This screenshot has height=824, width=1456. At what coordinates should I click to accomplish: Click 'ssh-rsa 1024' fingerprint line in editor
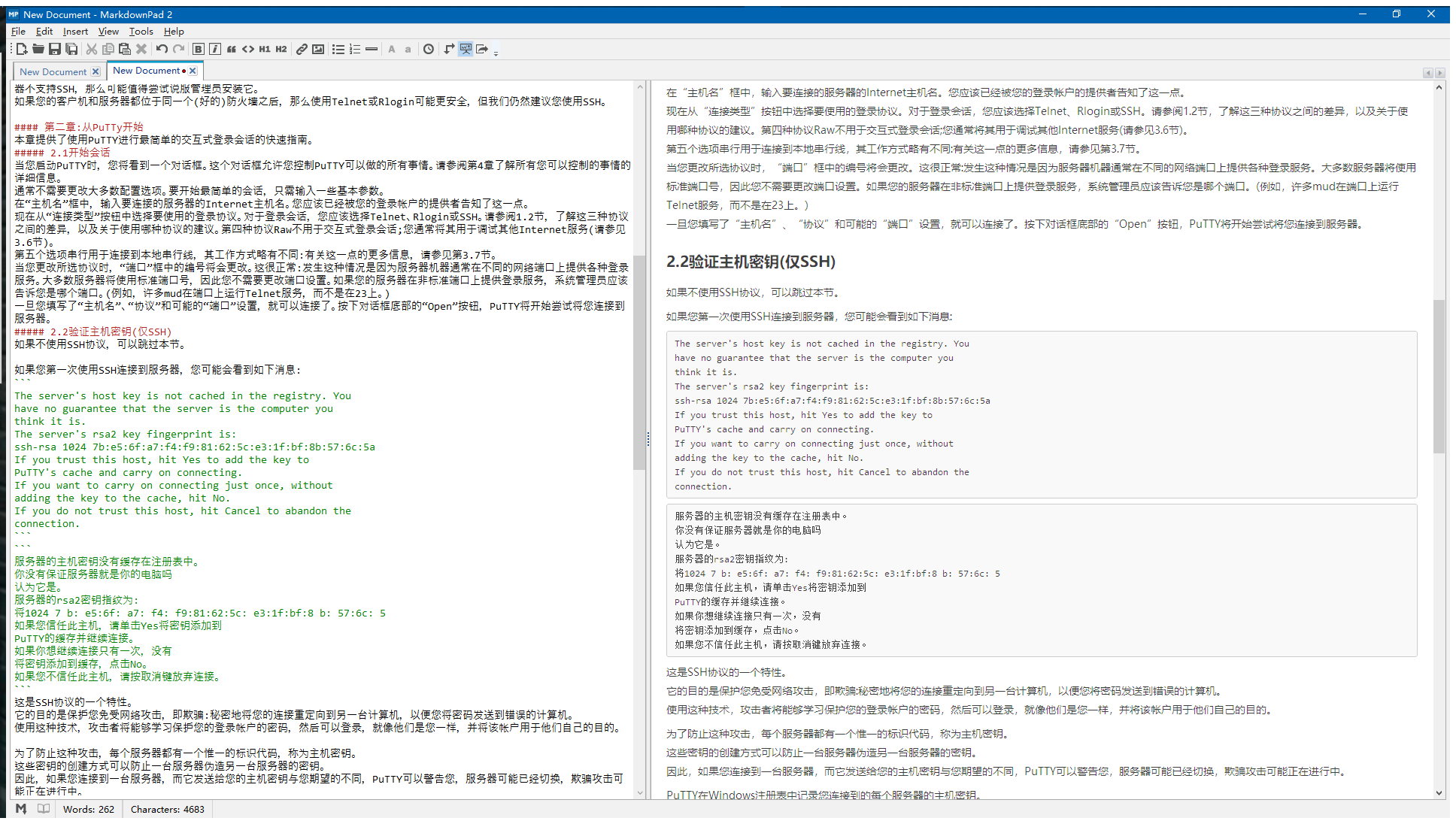(195, 447)
